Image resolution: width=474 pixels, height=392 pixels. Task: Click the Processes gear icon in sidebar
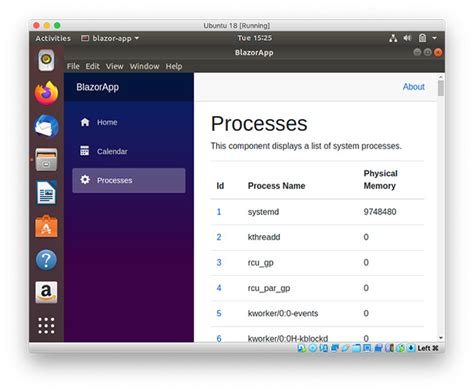[x=85, y=180]
